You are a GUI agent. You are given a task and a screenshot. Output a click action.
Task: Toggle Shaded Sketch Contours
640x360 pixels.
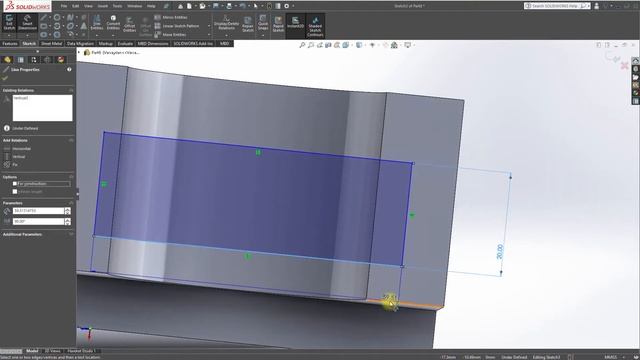point(315,26)
